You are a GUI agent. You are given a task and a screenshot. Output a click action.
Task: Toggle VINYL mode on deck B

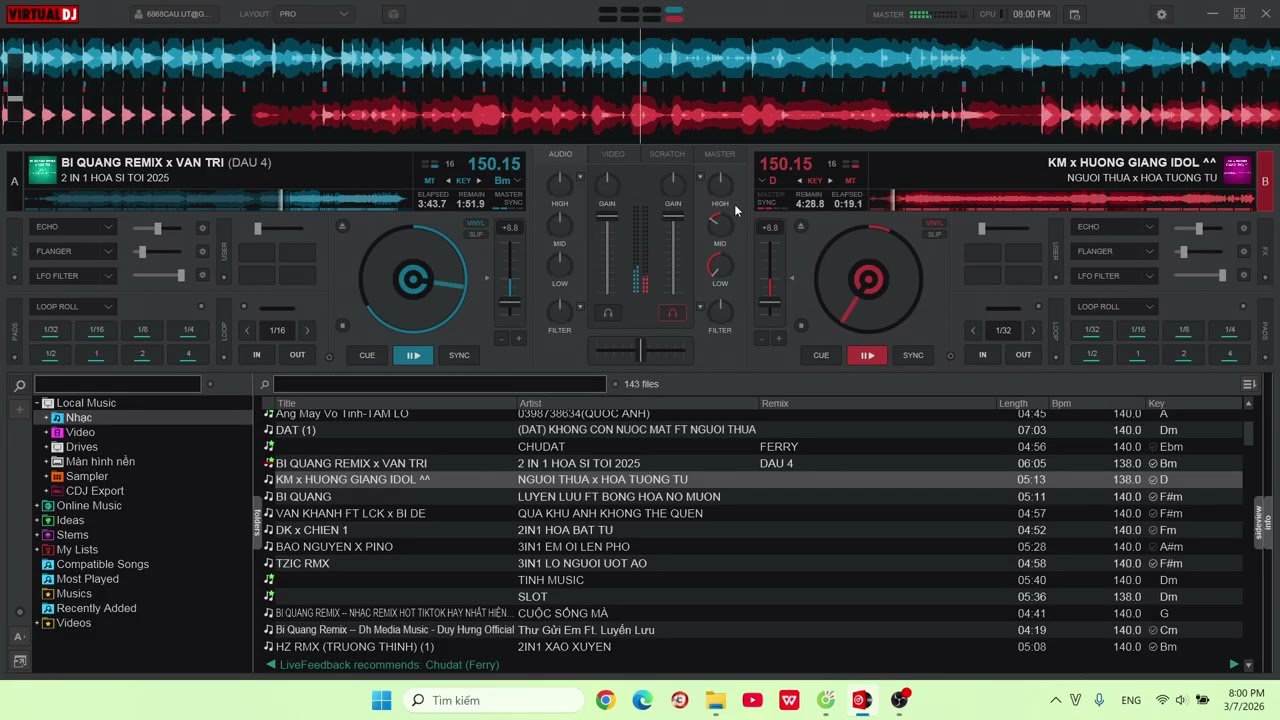pos(934,224)
